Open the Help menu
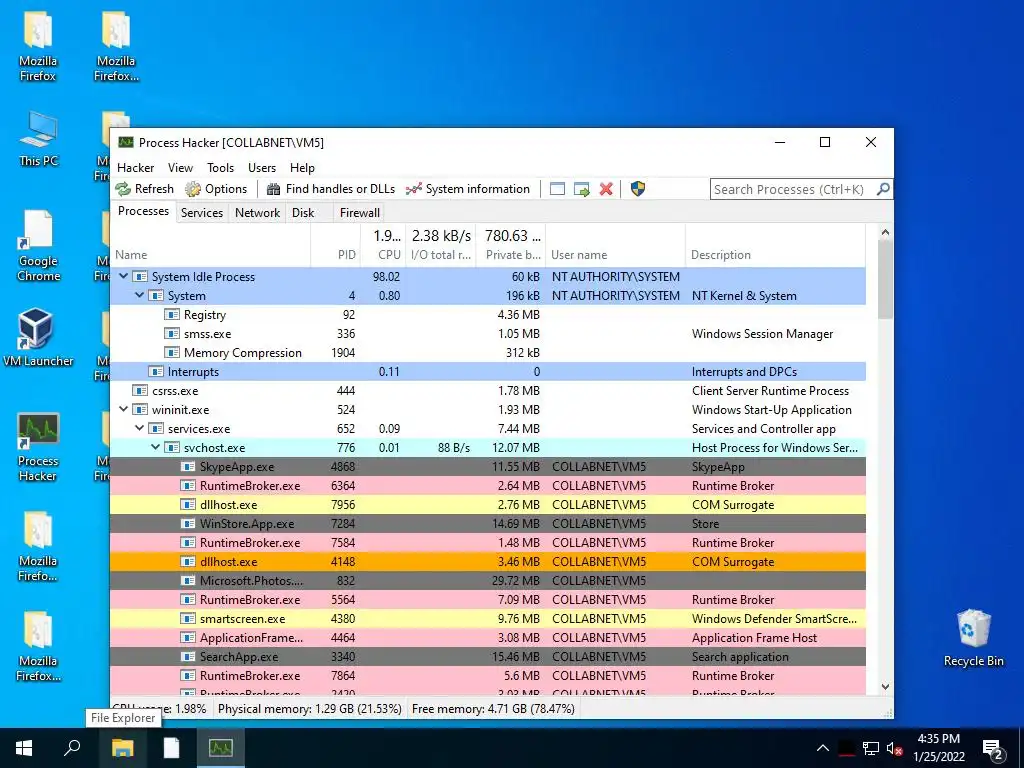Screen dimensions: 1024x768 point(302,168)
